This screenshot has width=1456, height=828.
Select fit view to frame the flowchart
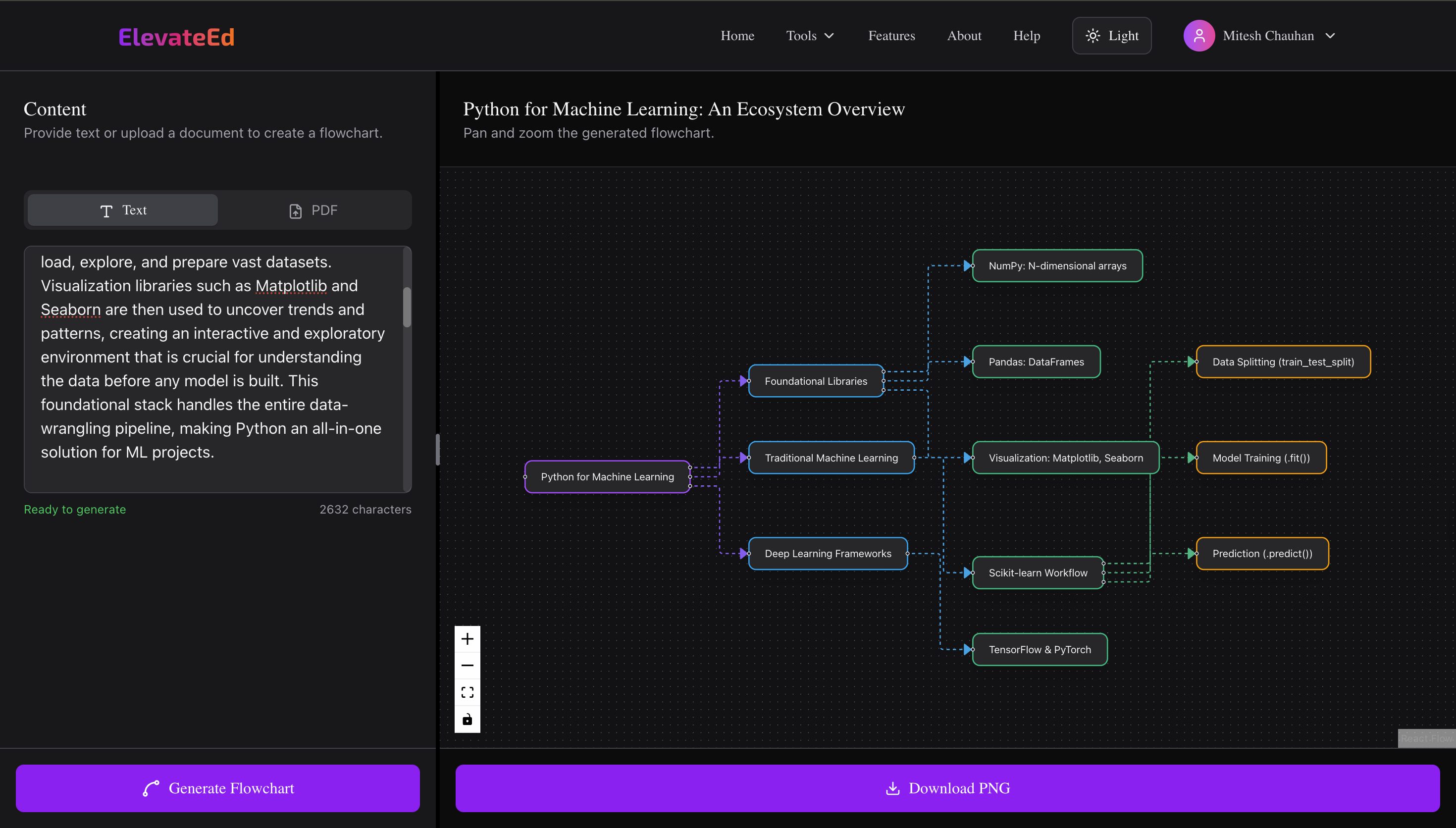[468, 691]
